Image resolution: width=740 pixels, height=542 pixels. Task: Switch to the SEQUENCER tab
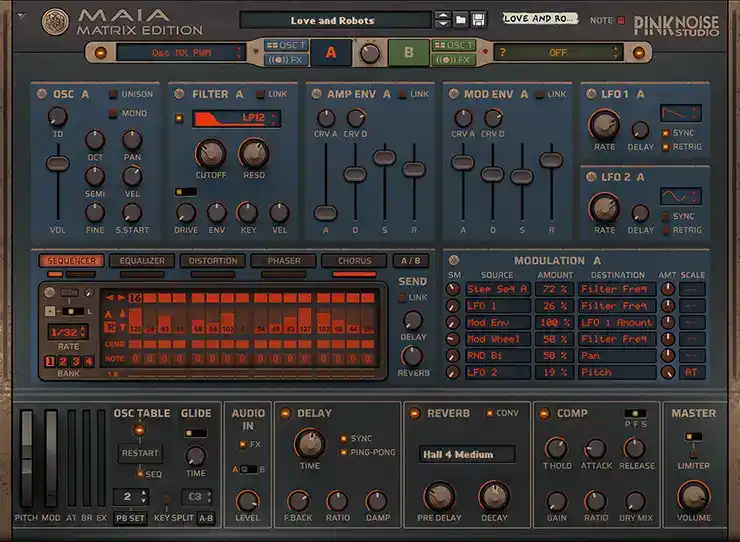tap(71, 261)
